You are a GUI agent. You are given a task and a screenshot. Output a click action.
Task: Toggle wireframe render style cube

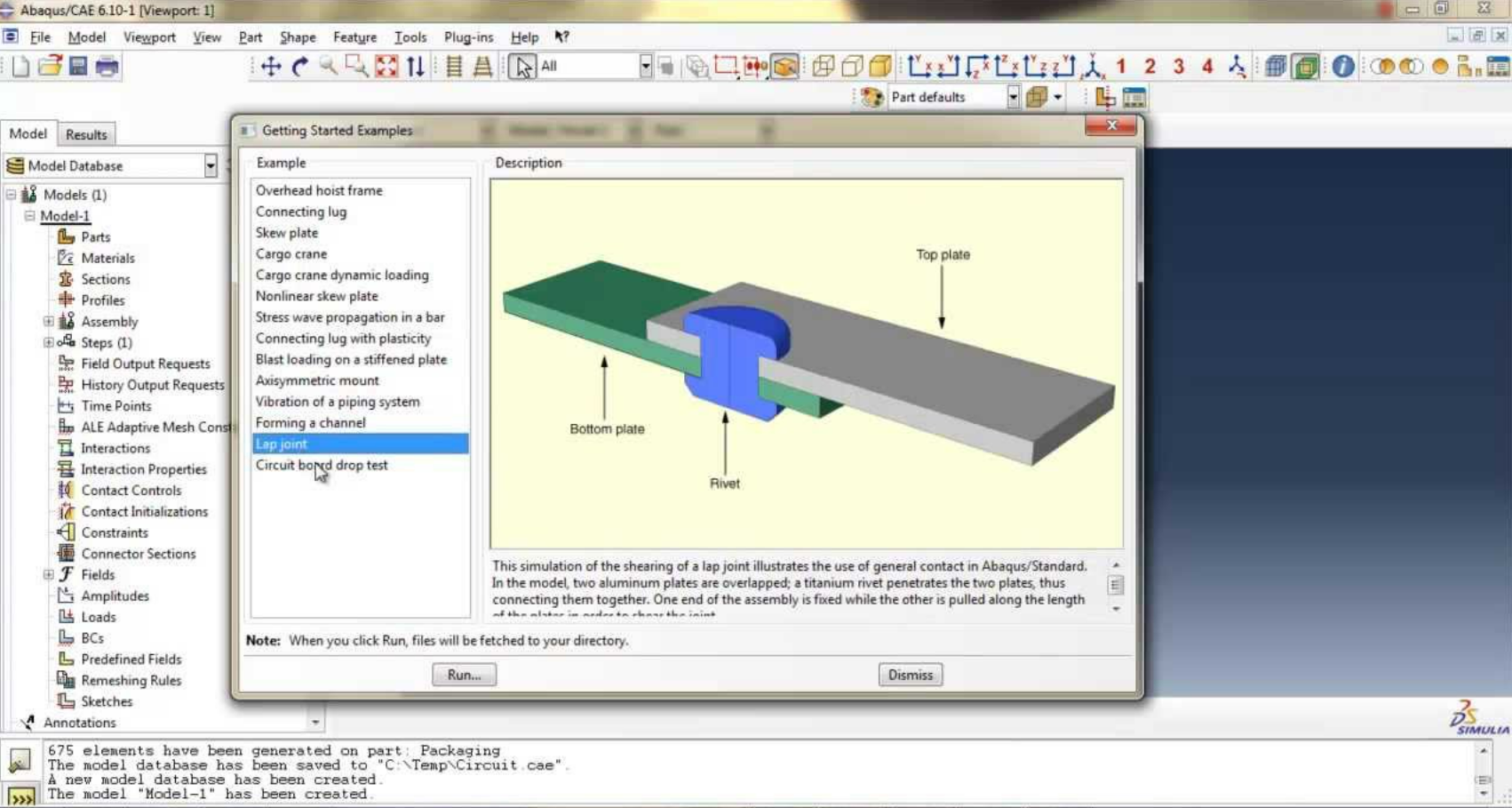(x=824, y=67)
